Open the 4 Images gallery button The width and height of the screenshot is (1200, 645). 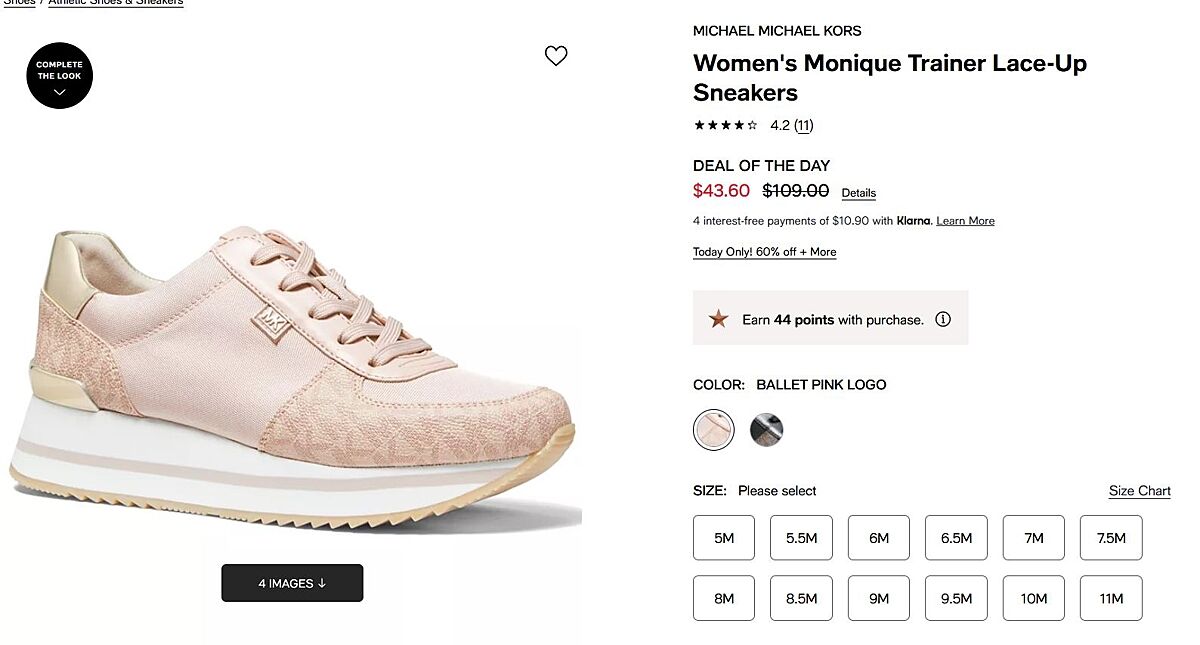(292, 583)
